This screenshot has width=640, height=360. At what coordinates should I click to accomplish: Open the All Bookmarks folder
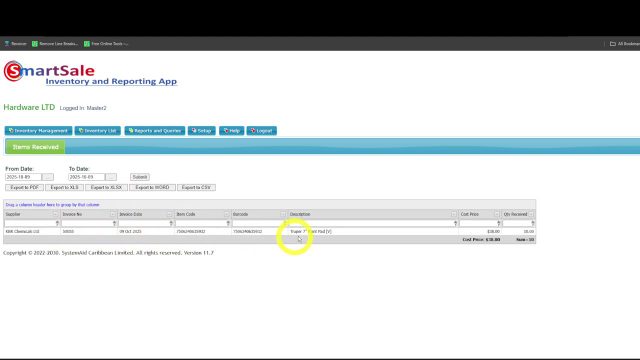click(x=624, y=44)
